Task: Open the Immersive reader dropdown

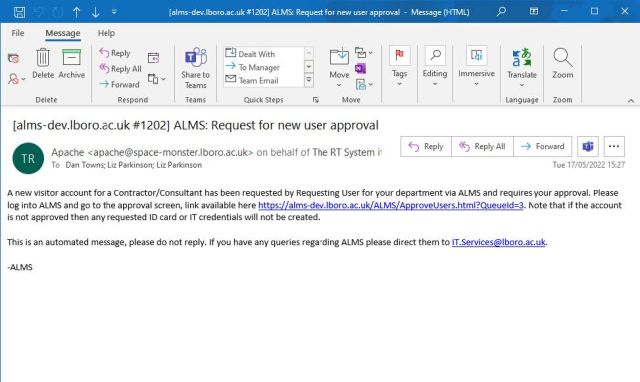Action: 476,67
